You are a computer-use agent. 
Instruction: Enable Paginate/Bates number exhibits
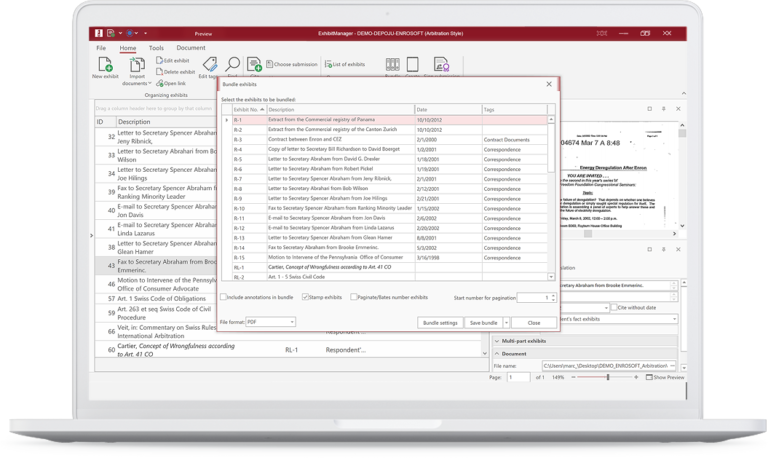click(x=354, y=297)
